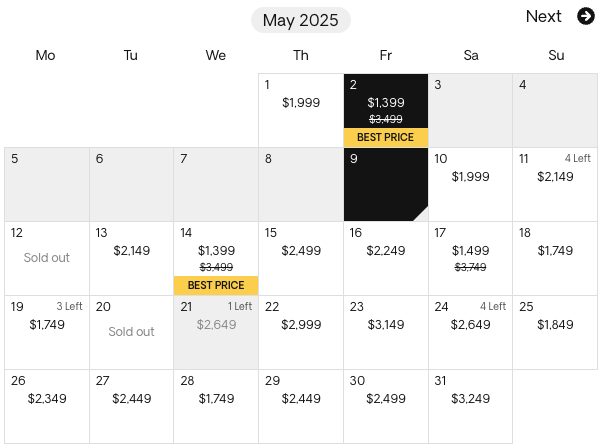Viewport: 602px width, 448px height.
Task: Click the Next month arrow icon
Action: coord(586,17)
